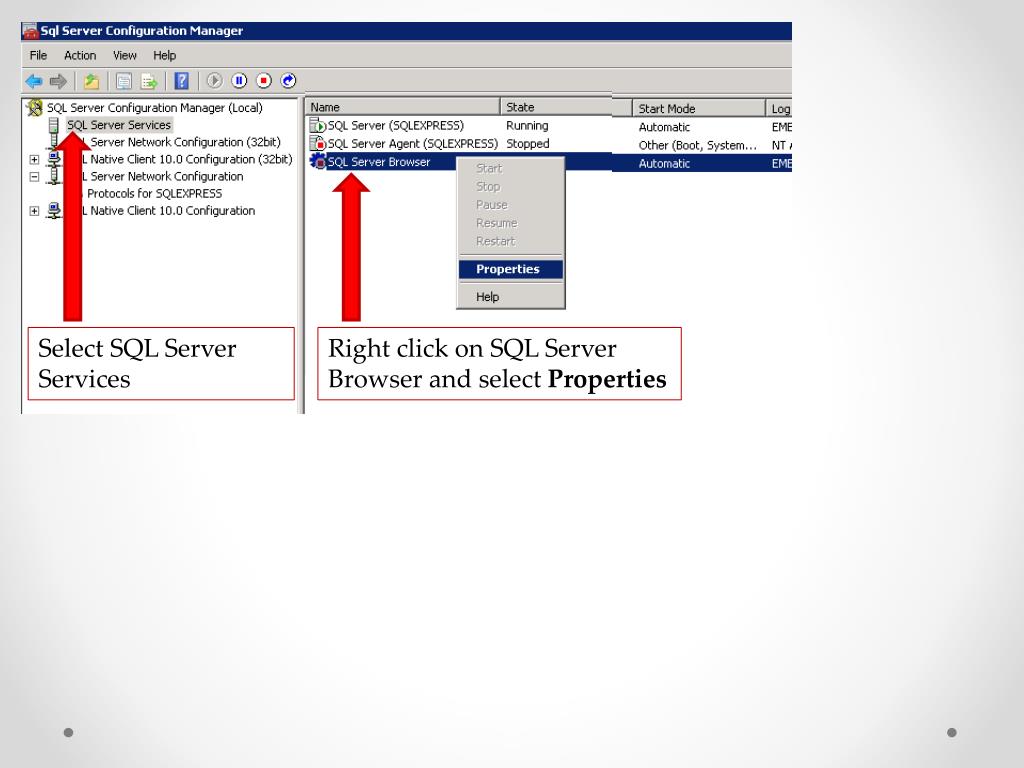The image size is (1024, 768).
Task: Click the Running state cell
Action: point(527,125)
